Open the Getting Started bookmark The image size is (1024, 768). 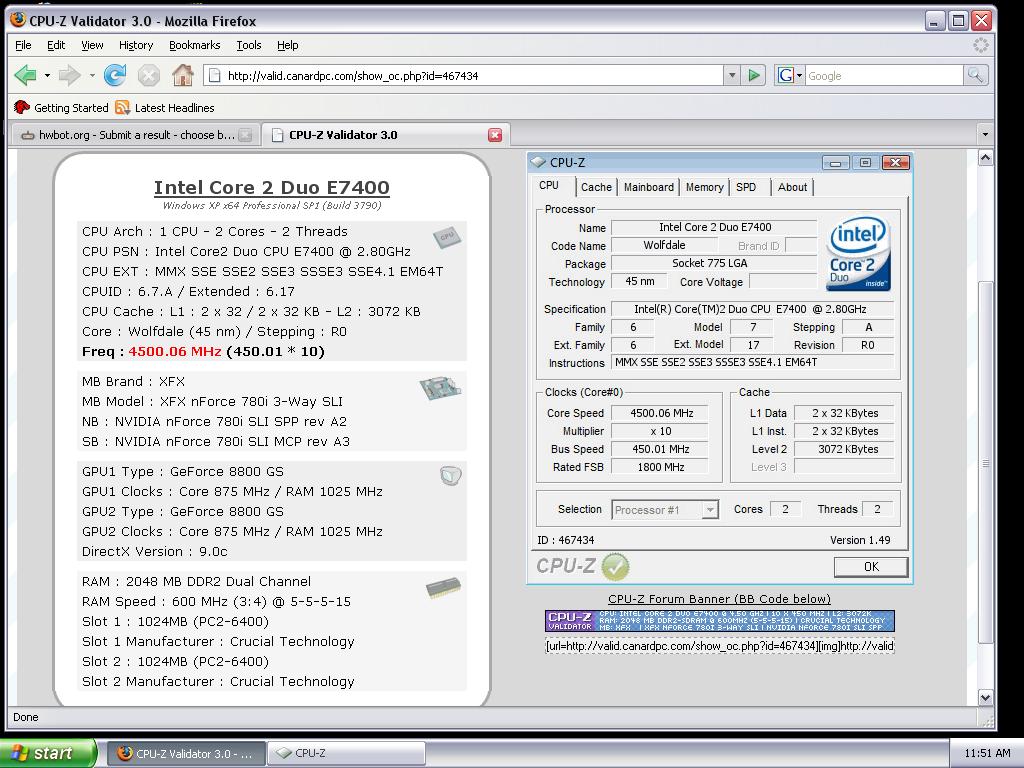point(61,108)
